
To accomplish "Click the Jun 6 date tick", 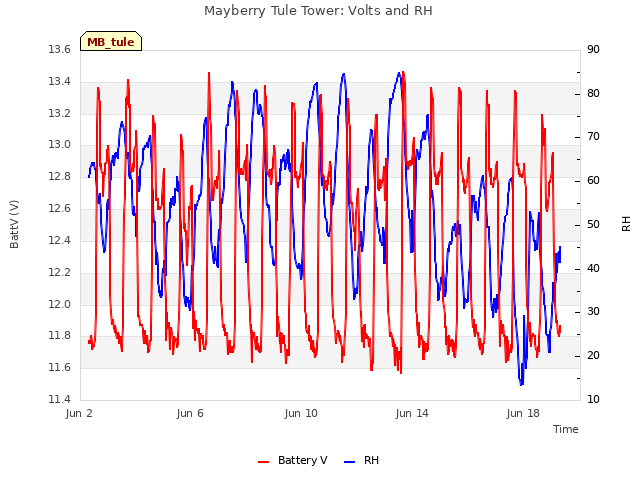I will pos(190,413).
